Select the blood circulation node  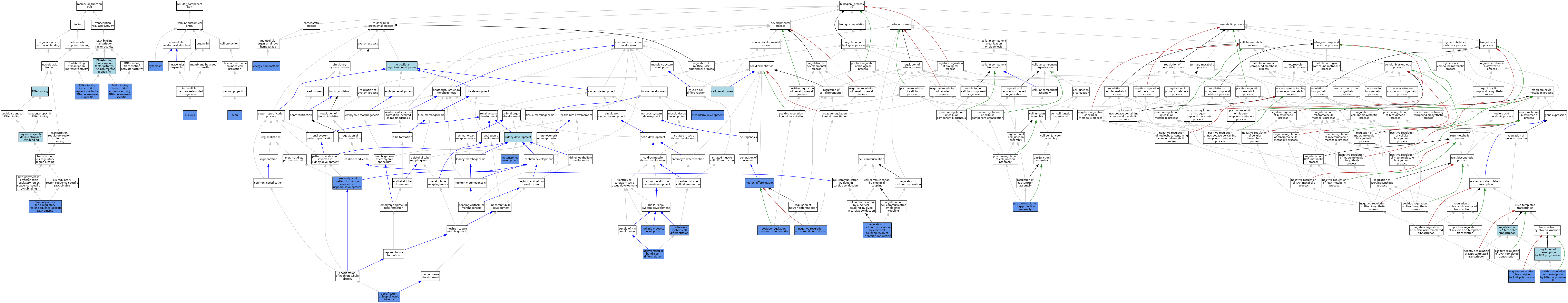point(340,91)
